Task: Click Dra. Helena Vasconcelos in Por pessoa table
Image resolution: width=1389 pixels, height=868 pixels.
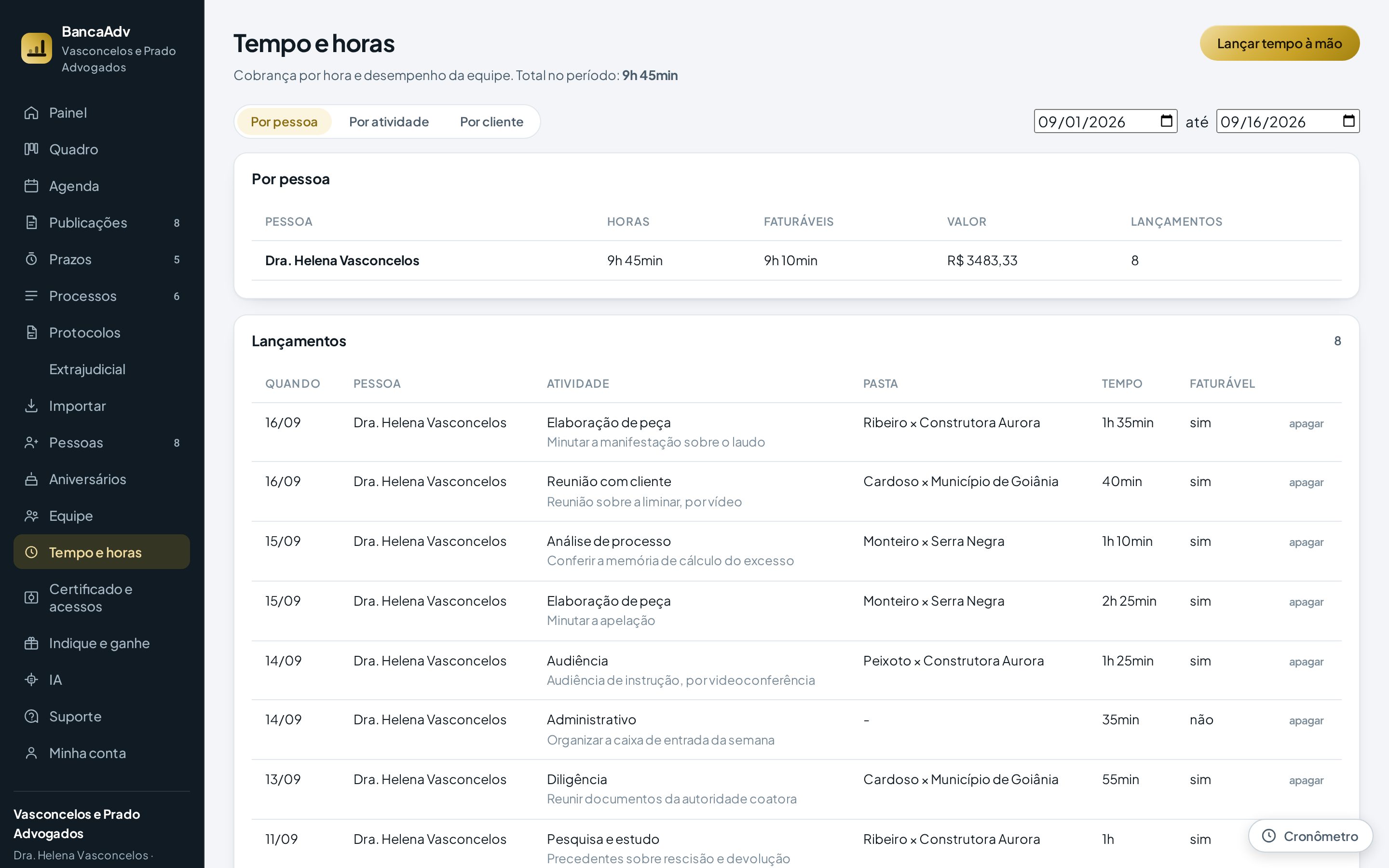Action: coord(342,260)
